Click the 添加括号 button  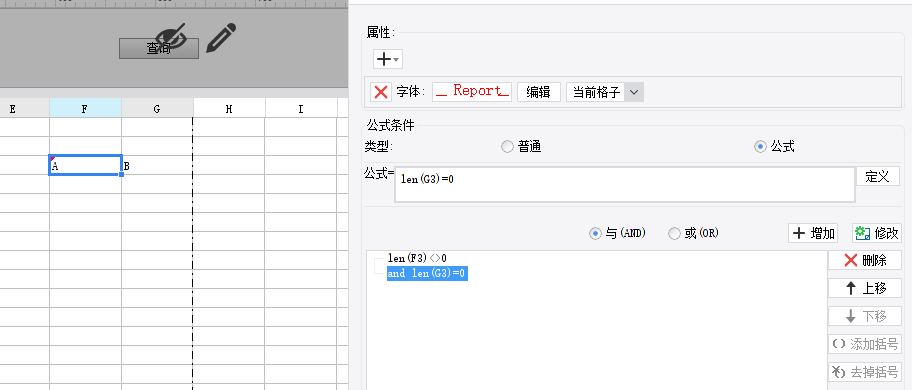[865, 344]
